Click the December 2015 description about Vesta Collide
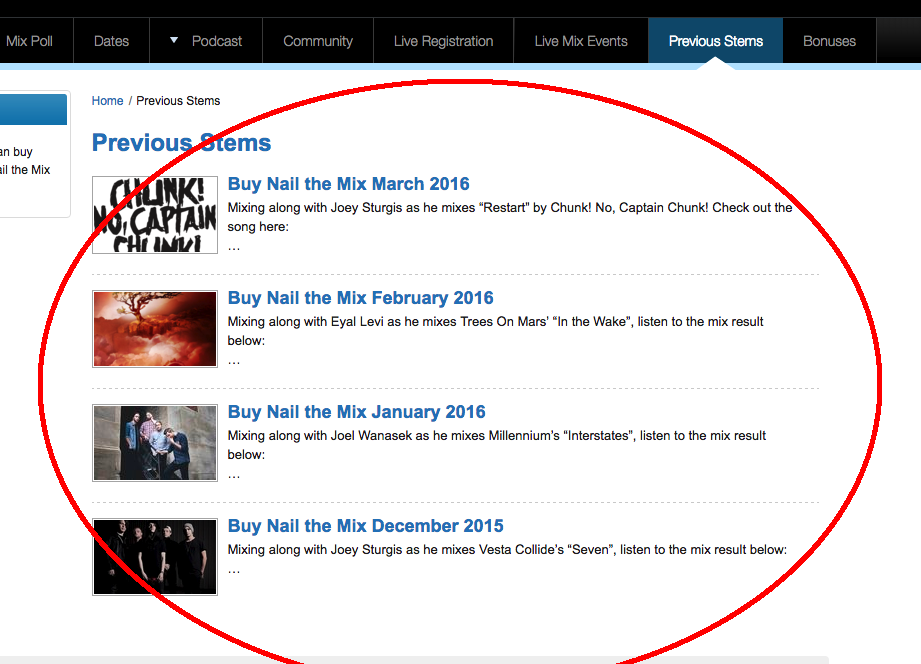 pyautogui.click(x=507, y=549)
